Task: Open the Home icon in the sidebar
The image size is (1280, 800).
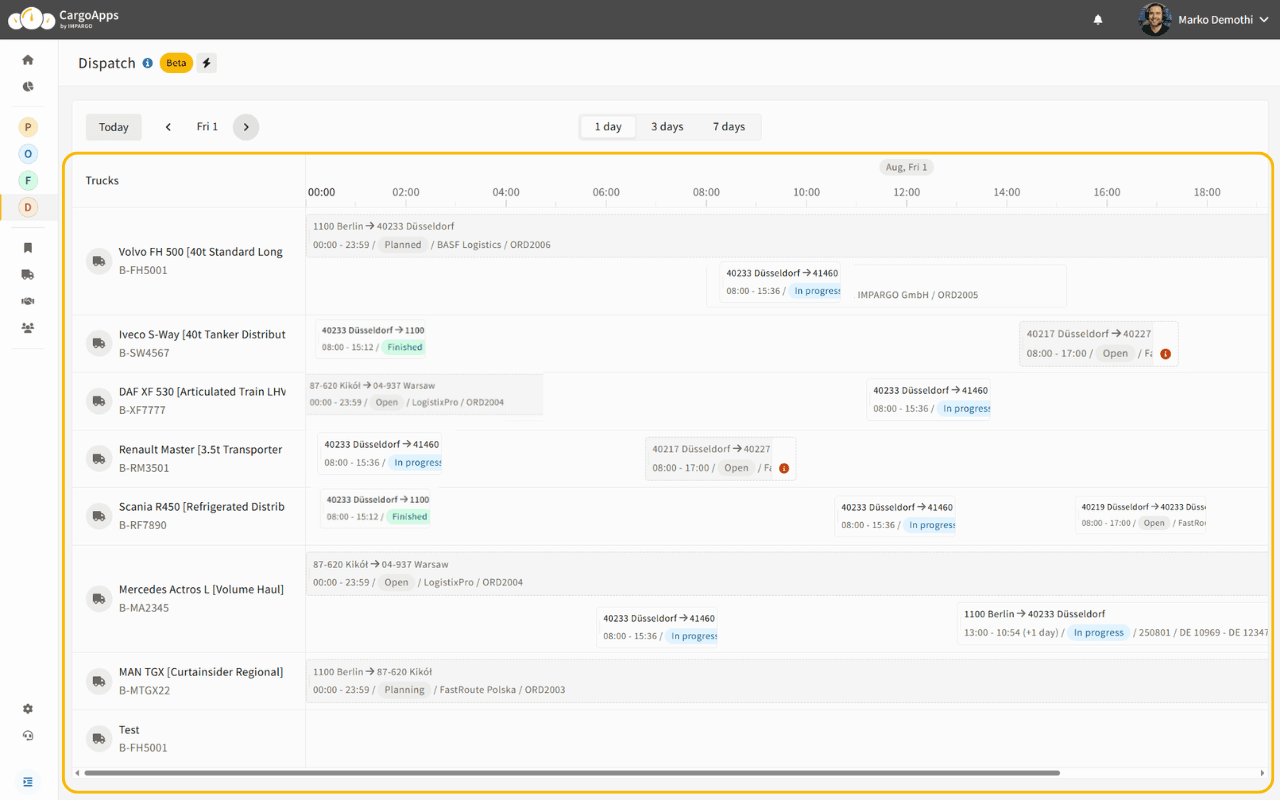Action: [x=28, y=58]
